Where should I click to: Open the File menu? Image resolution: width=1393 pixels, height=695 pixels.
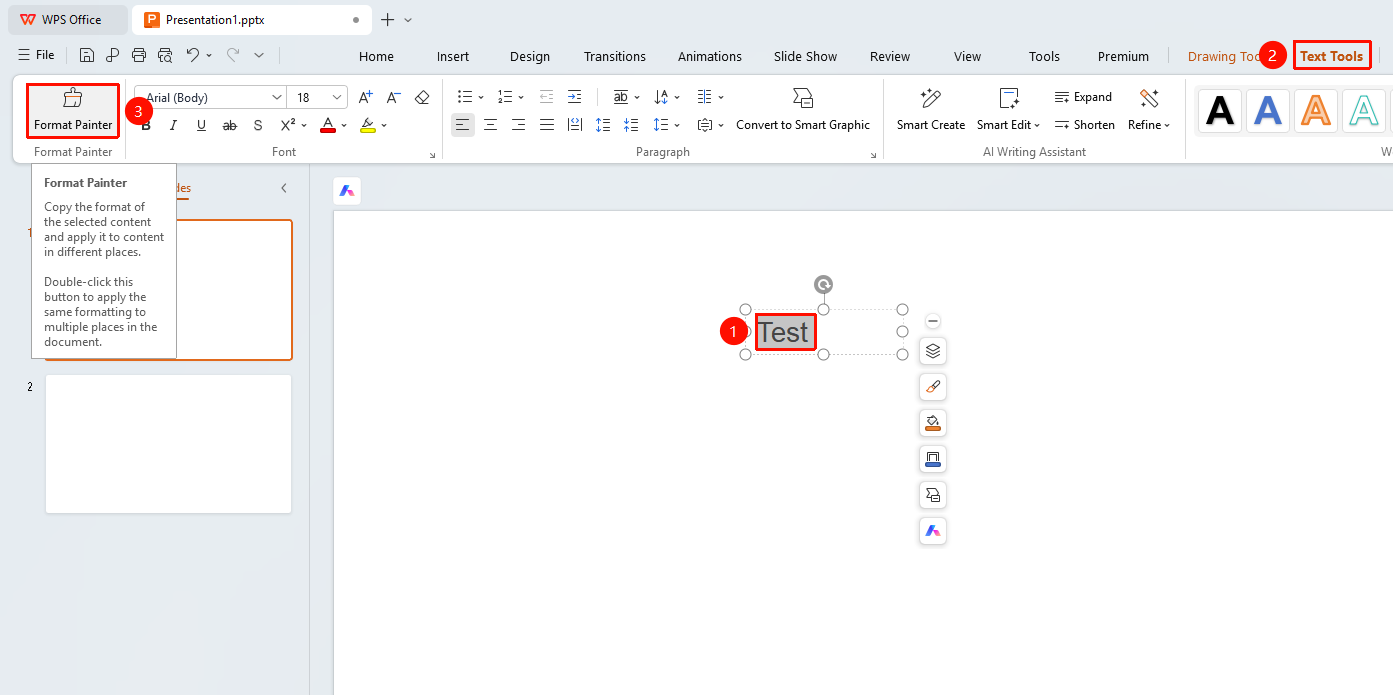point(36,55)
